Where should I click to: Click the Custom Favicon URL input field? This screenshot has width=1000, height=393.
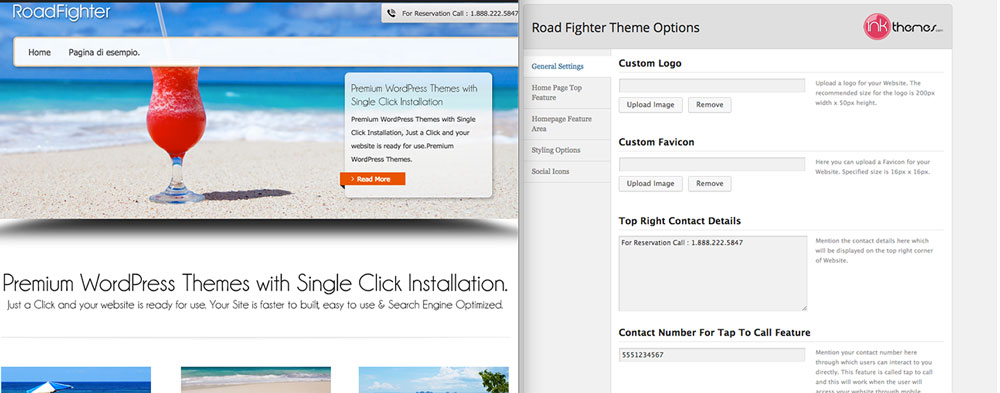click(712, 165)
